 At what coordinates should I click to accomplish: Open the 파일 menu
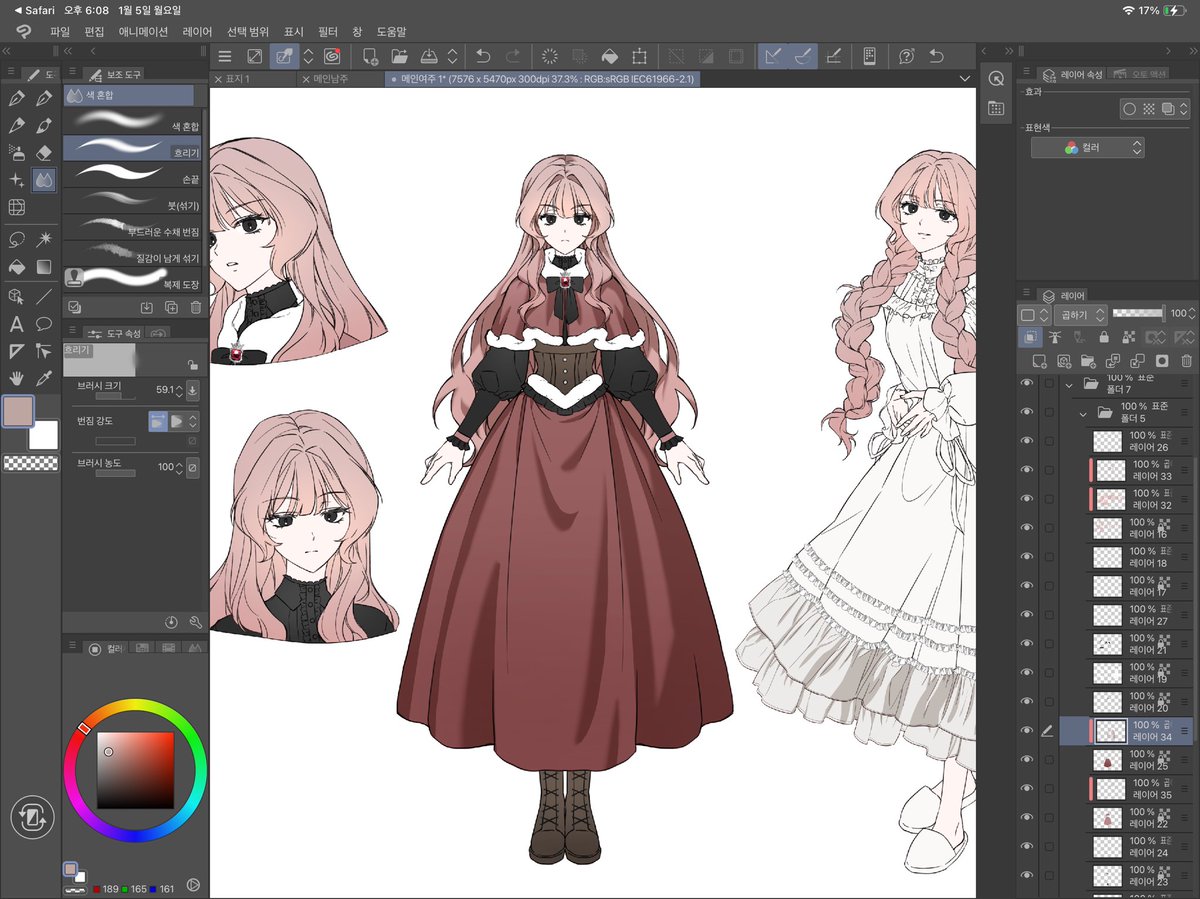60,31
